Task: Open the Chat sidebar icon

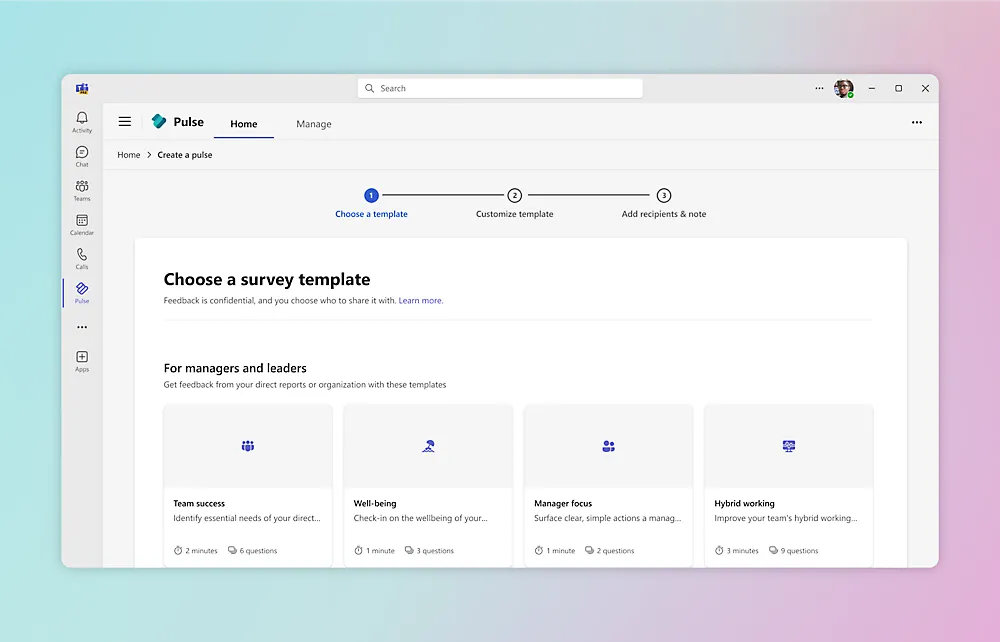Action: [x=82, y=156]
